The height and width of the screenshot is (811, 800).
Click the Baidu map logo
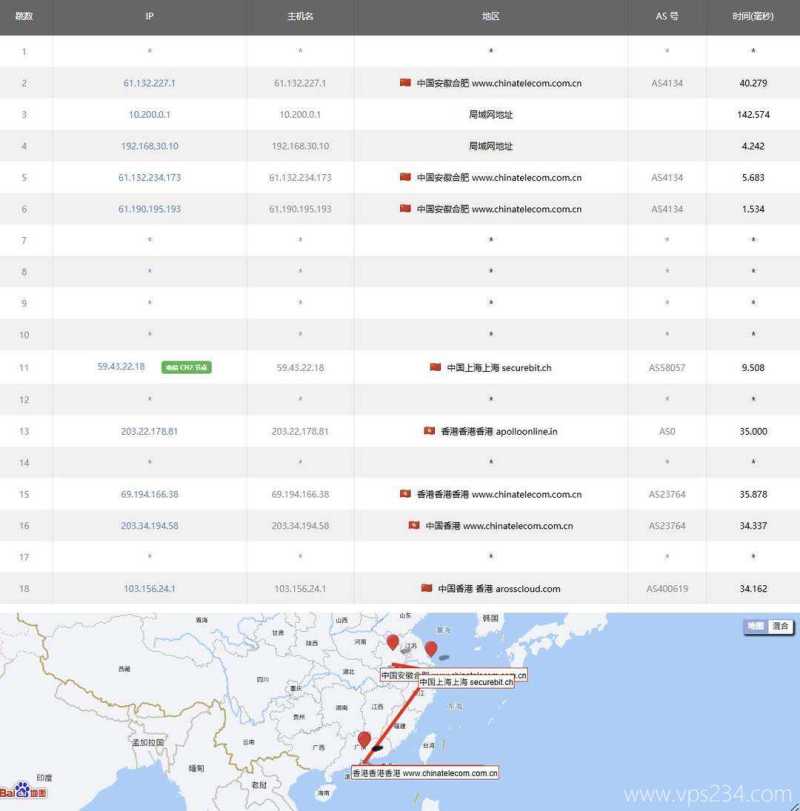22,792
